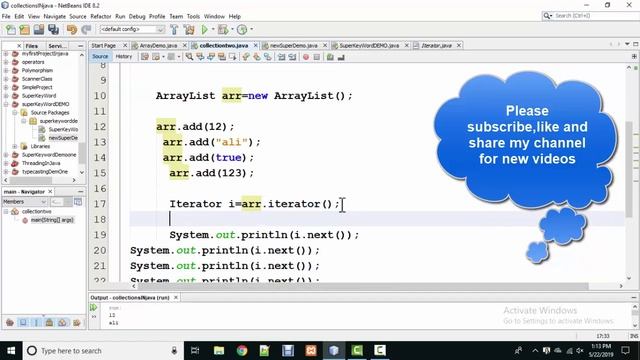Viewport: 640px width, 360px height.
Task: Click the Windows Start button
Action: tap(11, 351)
